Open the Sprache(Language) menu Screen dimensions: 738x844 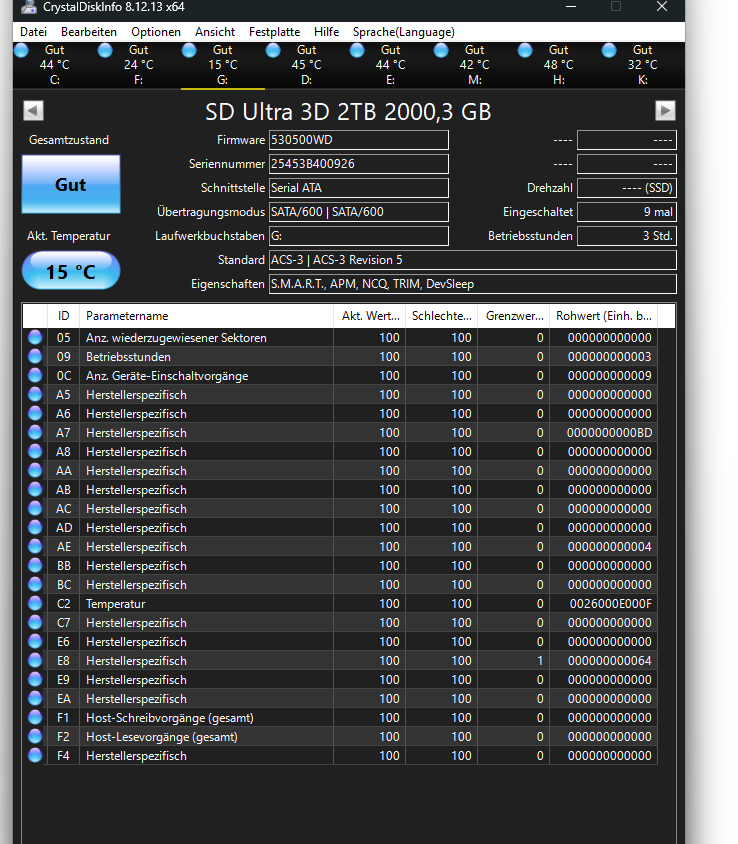click(x=404, y=32)
